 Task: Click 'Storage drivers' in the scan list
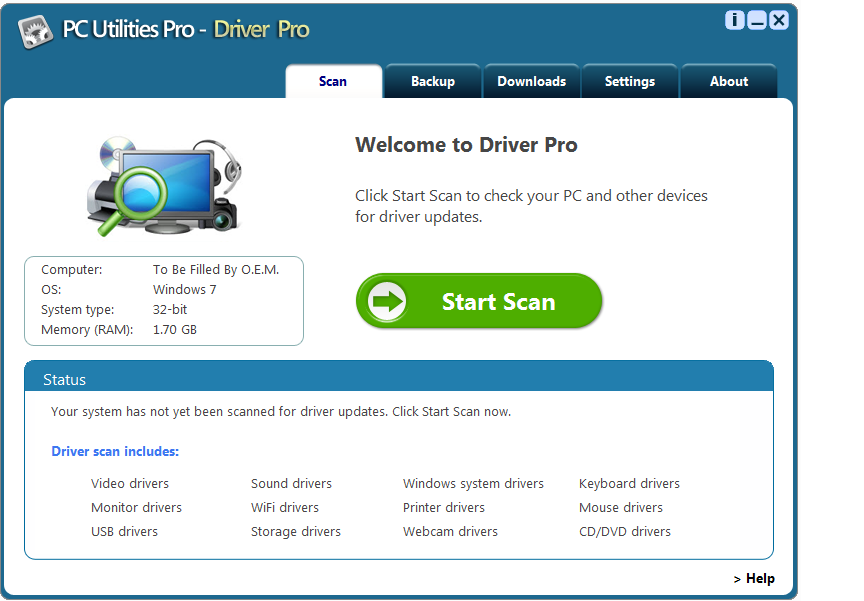[296, 532]
